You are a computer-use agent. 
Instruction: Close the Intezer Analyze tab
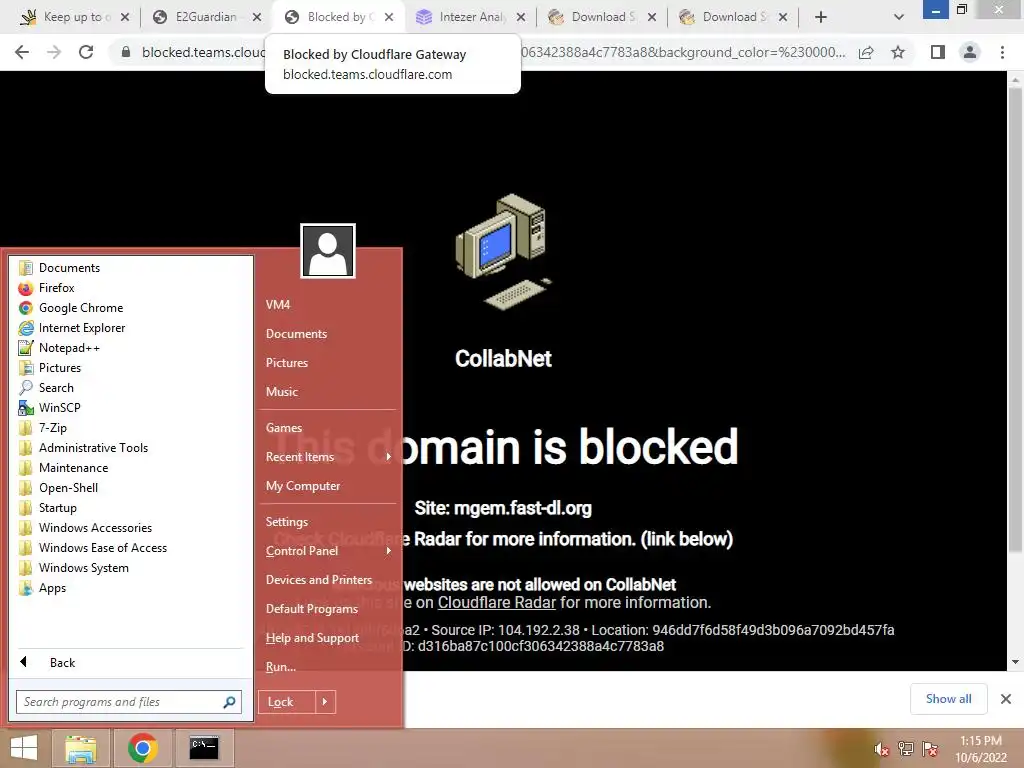(520, 17)
